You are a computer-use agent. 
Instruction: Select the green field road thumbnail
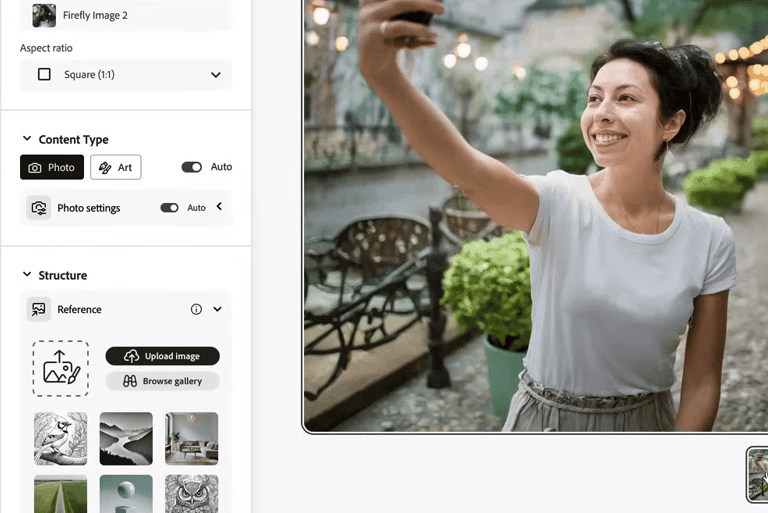tap(61, 494)
